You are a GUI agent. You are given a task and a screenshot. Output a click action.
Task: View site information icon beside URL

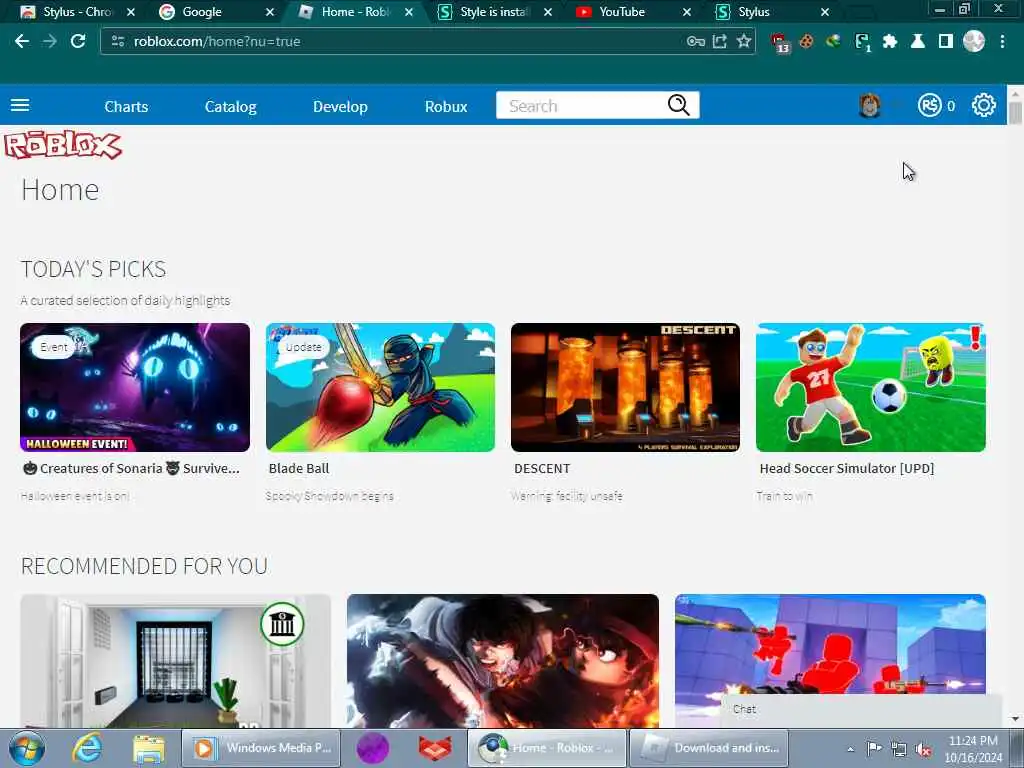(118, 41)
